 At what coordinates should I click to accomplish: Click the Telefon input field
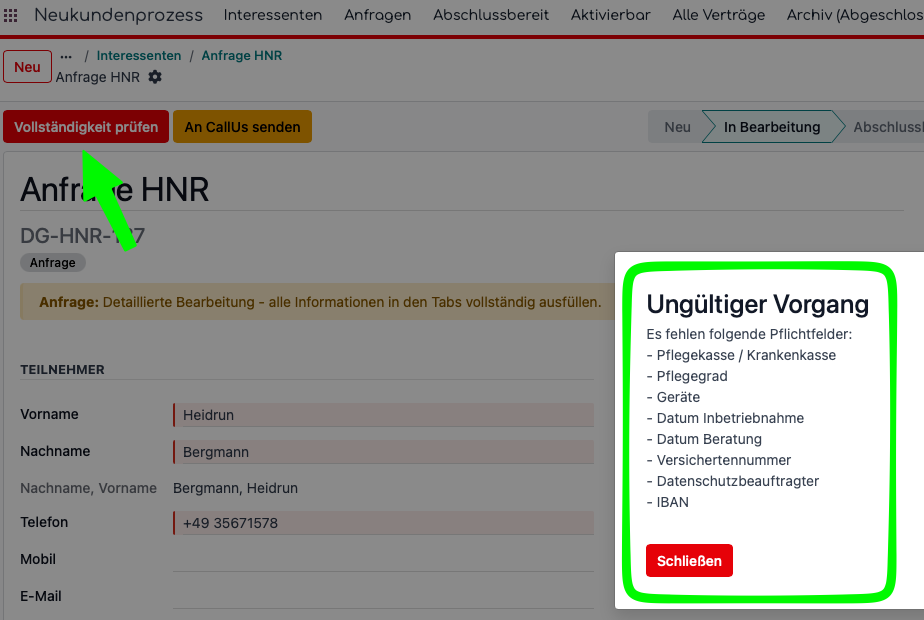coord(383,523)
